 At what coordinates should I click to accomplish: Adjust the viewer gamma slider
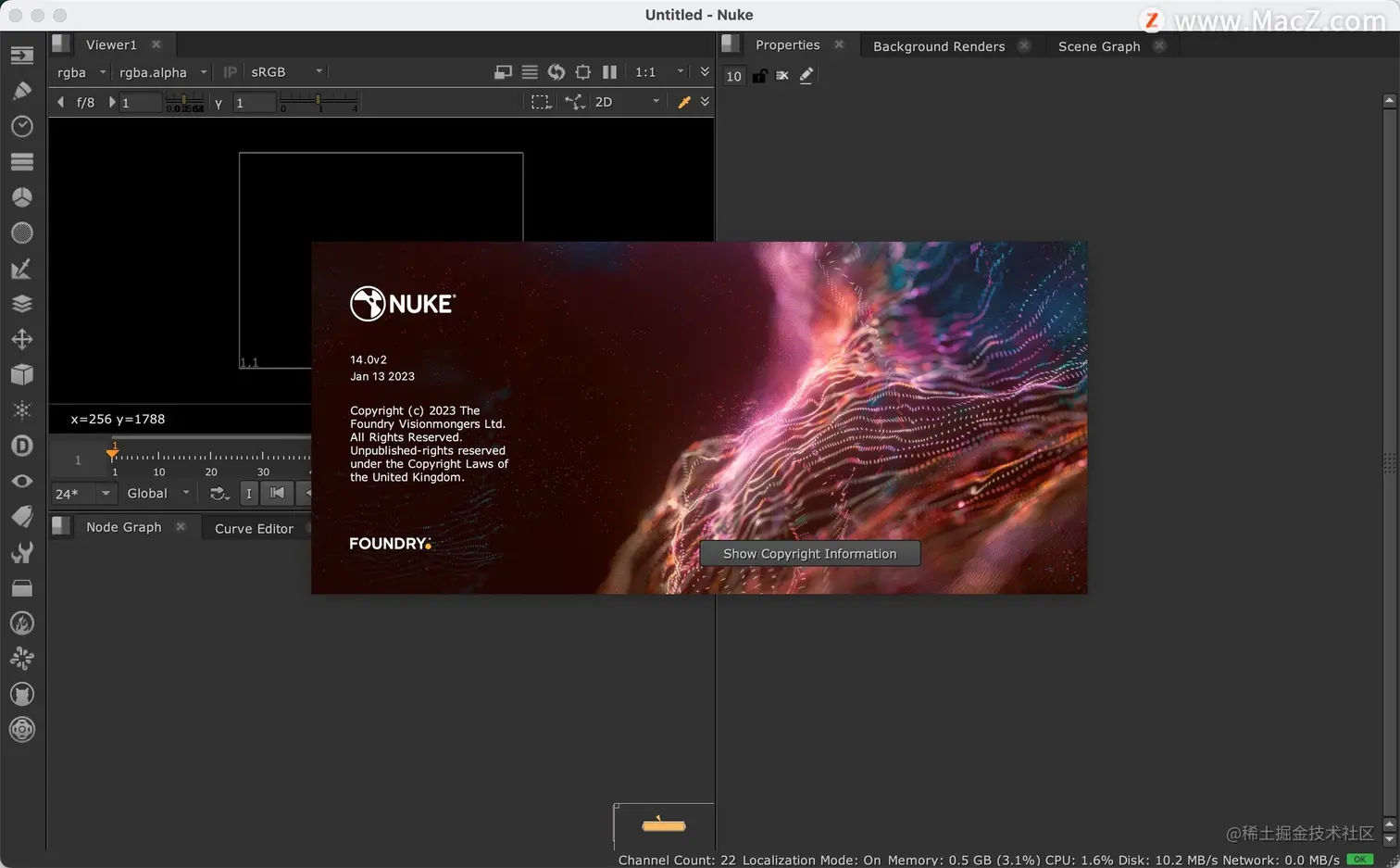(319, 101)
